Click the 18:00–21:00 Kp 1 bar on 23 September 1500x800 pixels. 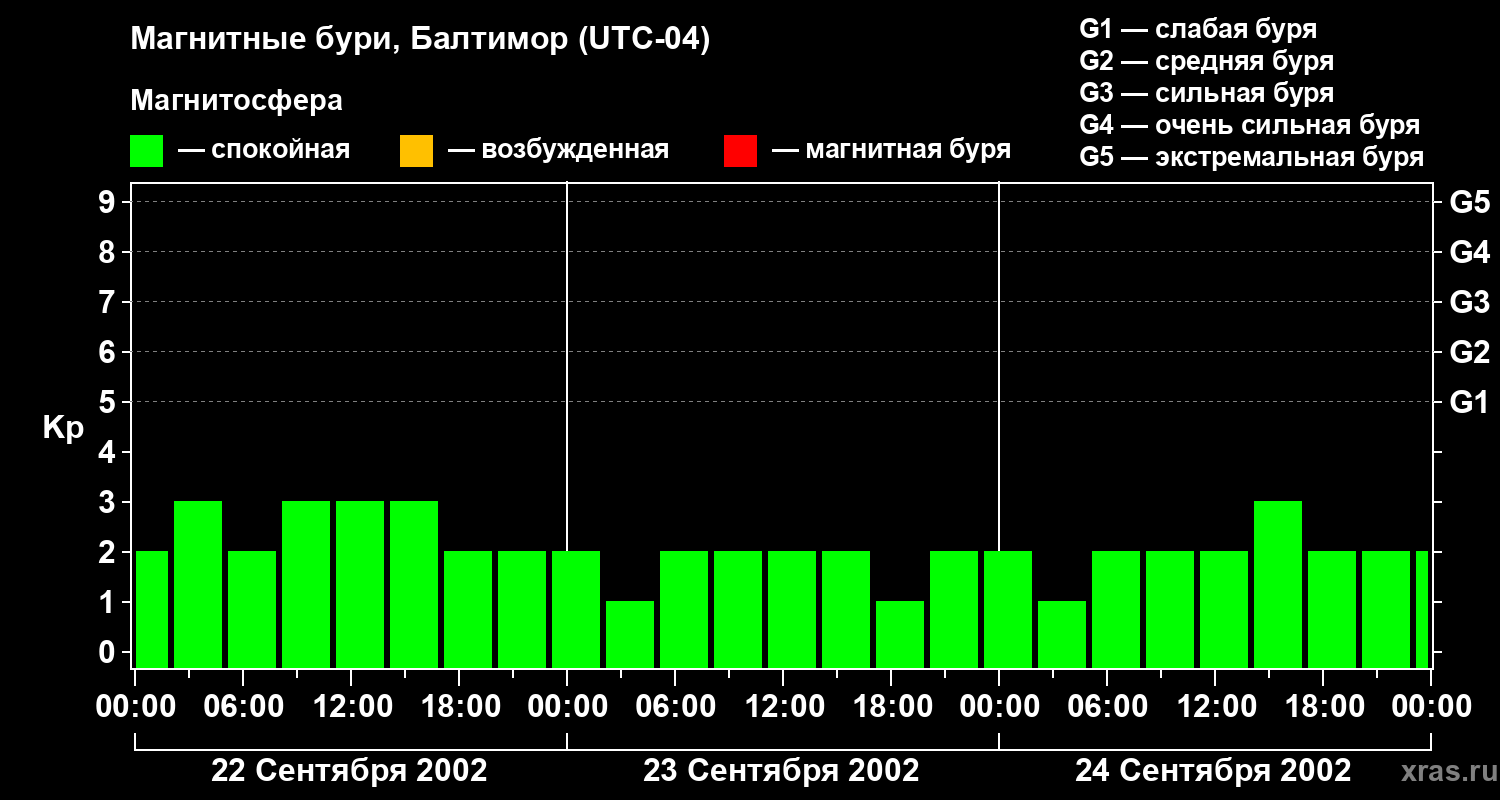point(900,634)
